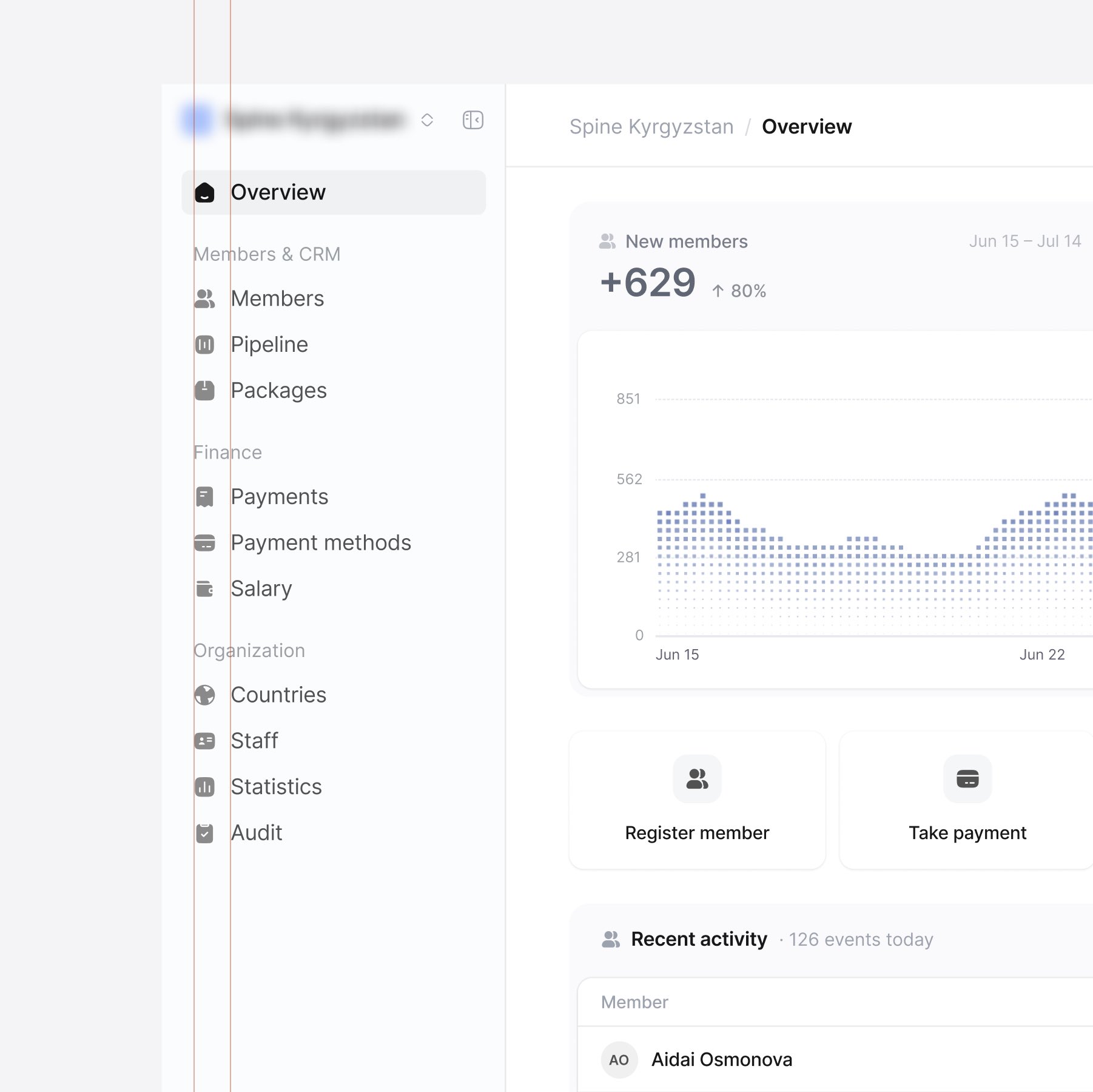The image size is (1093, 1092).
Task: Open the Jun 15 – Jul 14 date range
Action: click(x=1025, y=241)
